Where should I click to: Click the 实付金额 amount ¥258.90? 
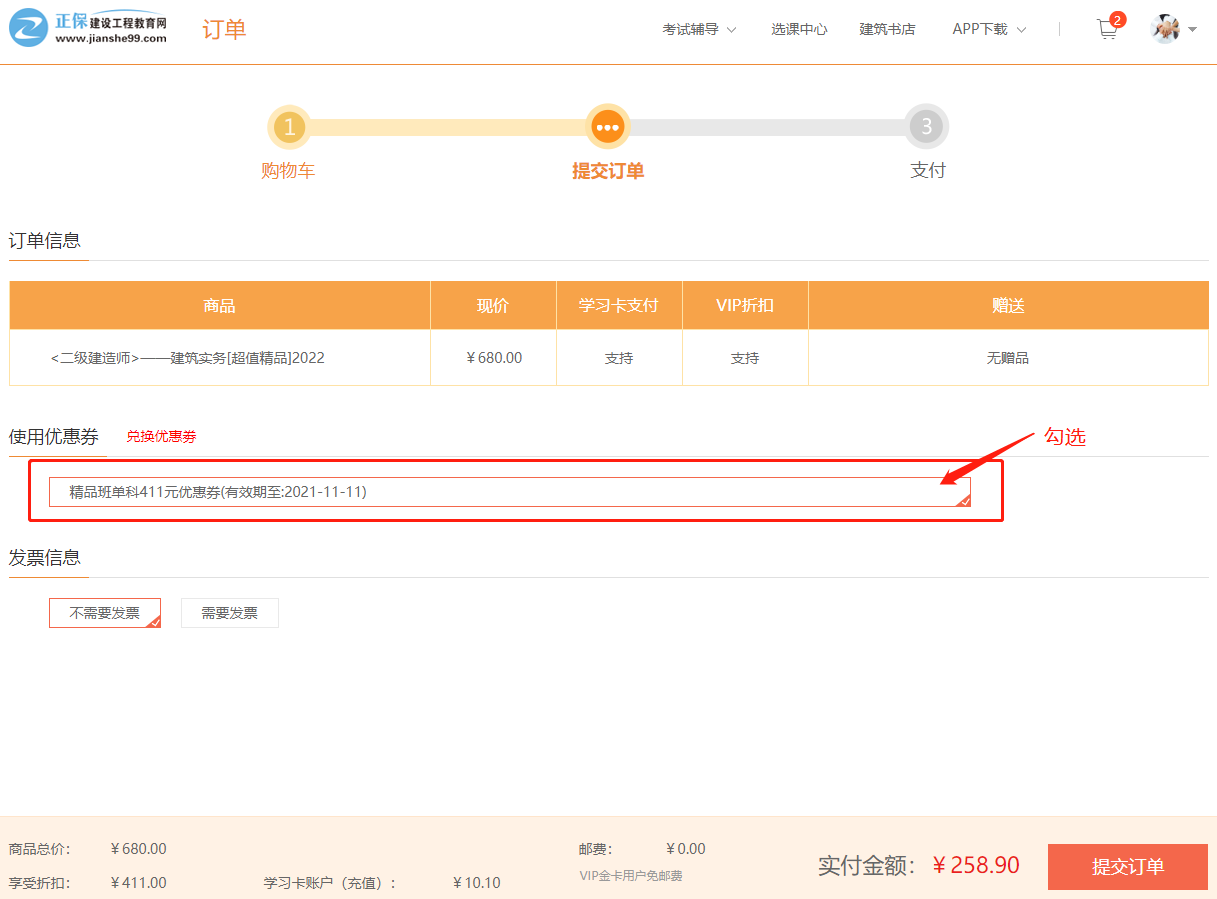[x=976, y=865]
